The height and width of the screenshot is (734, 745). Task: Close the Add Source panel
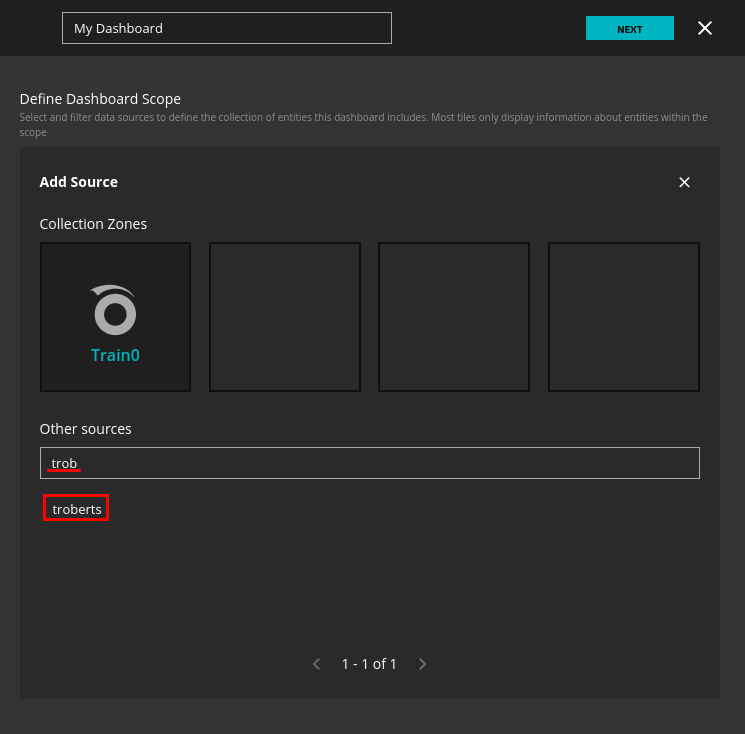684,182
